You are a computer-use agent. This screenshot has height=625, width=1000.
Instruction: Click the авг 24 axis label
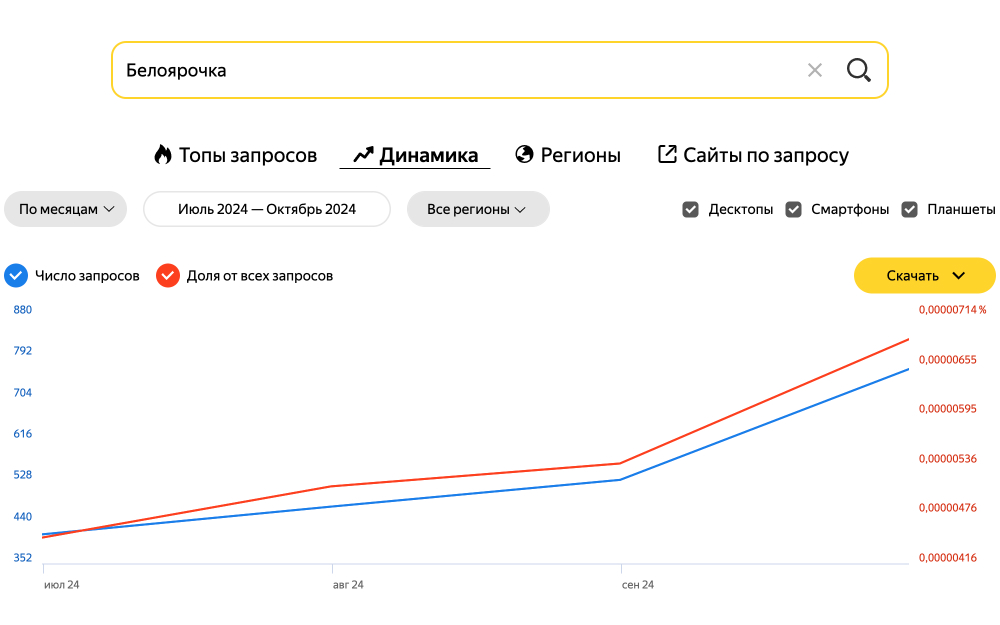[x=348, y=585]
